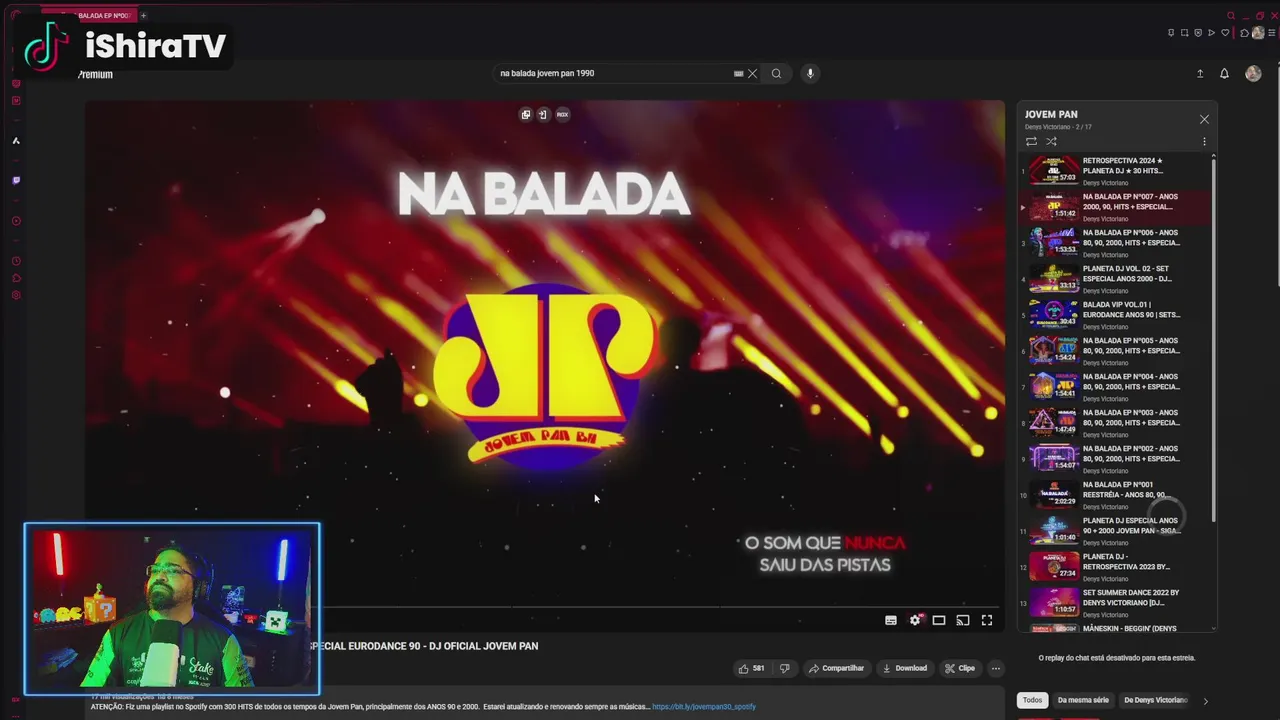1280x720 pixels.
Task: Play 'NA BALADA EP Nº001 REESTRÉIA' video
Action: click(1114, 494)
